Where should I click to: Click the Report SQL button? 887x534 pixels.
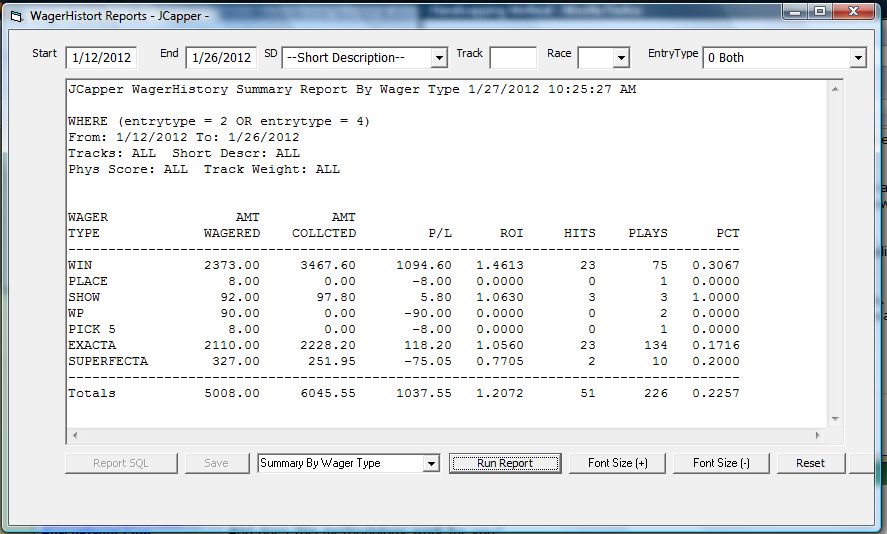[x=121, y=463]
